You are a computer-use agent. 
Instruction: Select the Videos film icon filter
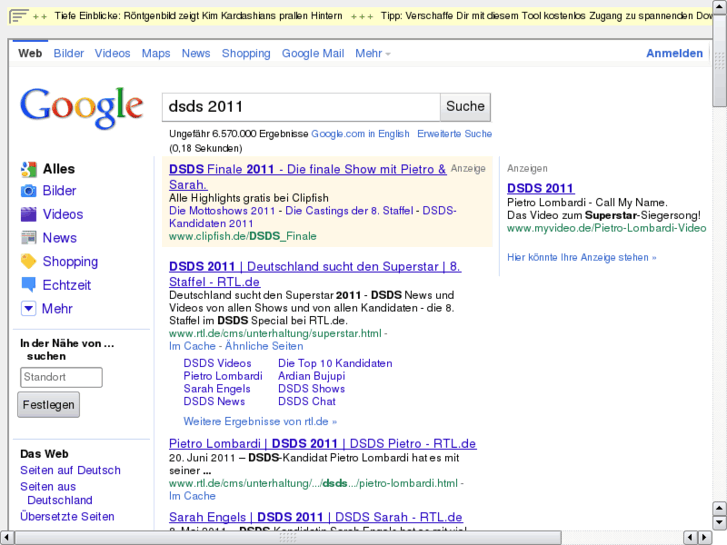(x=28, y=214)
